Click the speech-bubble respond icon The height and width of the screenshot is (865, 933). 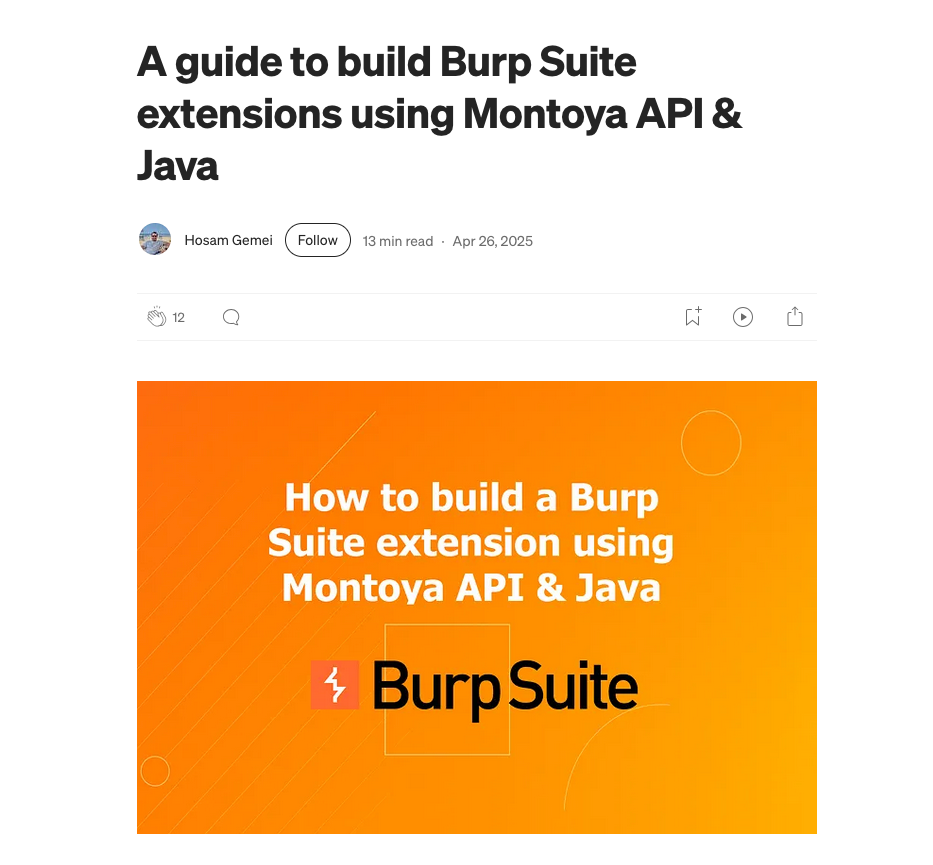tap(231, 316)
